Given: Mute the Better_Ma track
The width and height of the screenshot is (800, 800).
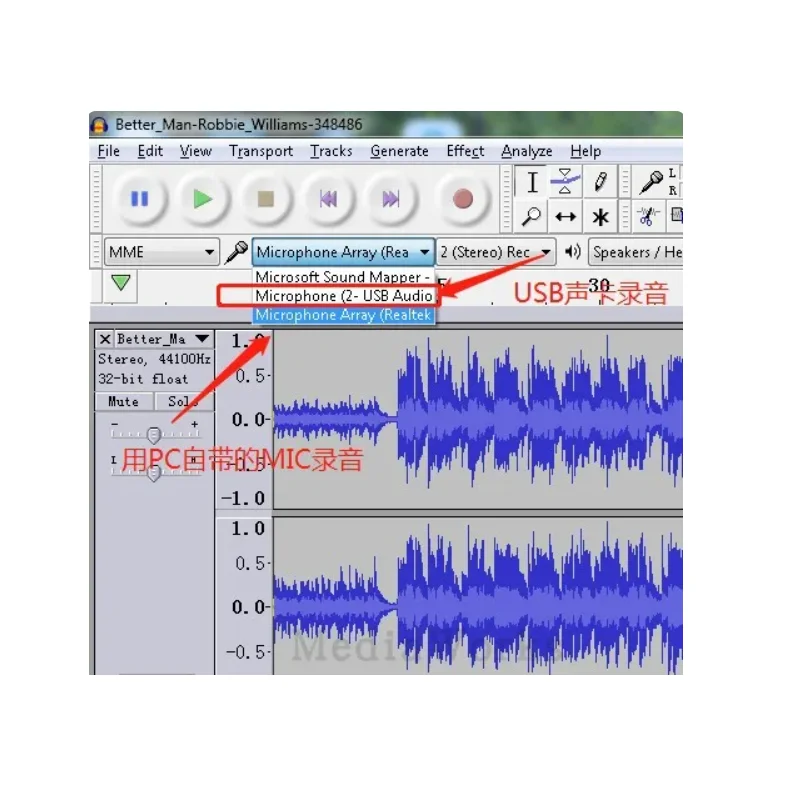Looking at the screenshot, I should (123, 401).
